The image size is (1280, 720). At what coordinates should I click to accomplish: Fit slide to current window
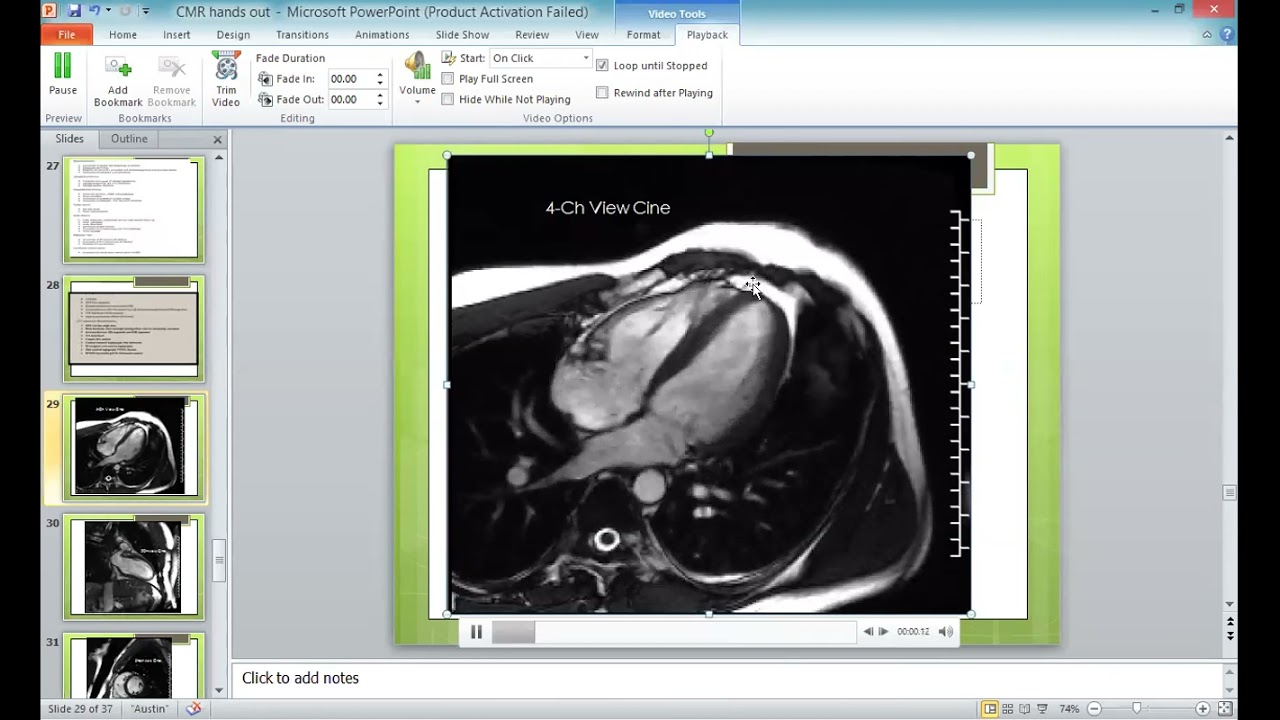pos(1225,709)
